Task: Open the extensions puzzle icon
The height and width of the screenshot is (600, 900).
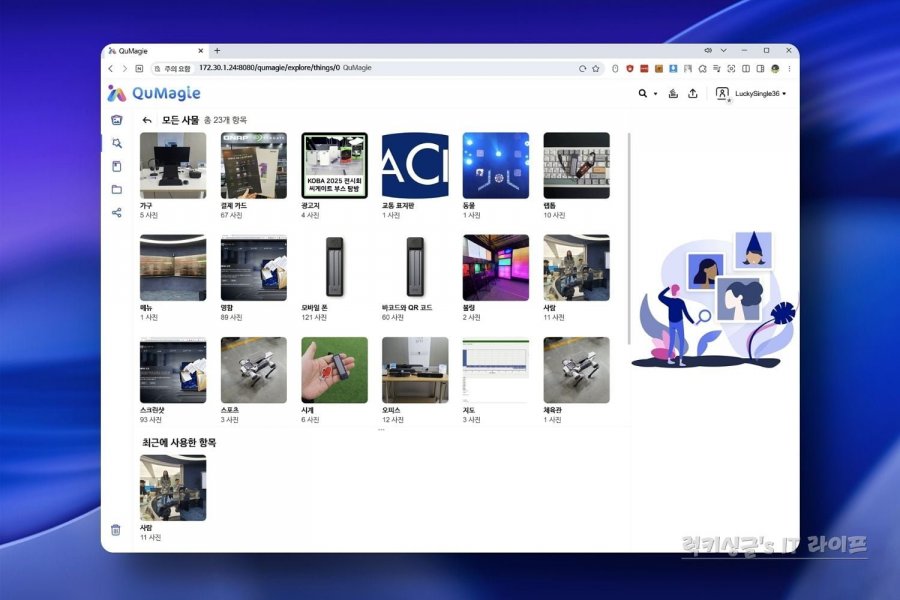Action: coord(703,68)
